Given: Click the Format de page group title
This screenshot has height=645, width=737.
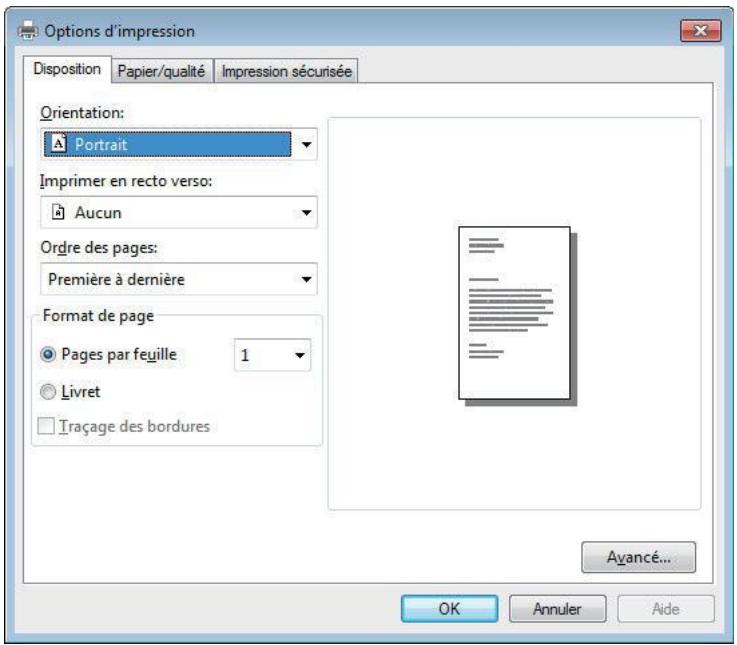Looking at the screenshot, I should coord(98,316).
